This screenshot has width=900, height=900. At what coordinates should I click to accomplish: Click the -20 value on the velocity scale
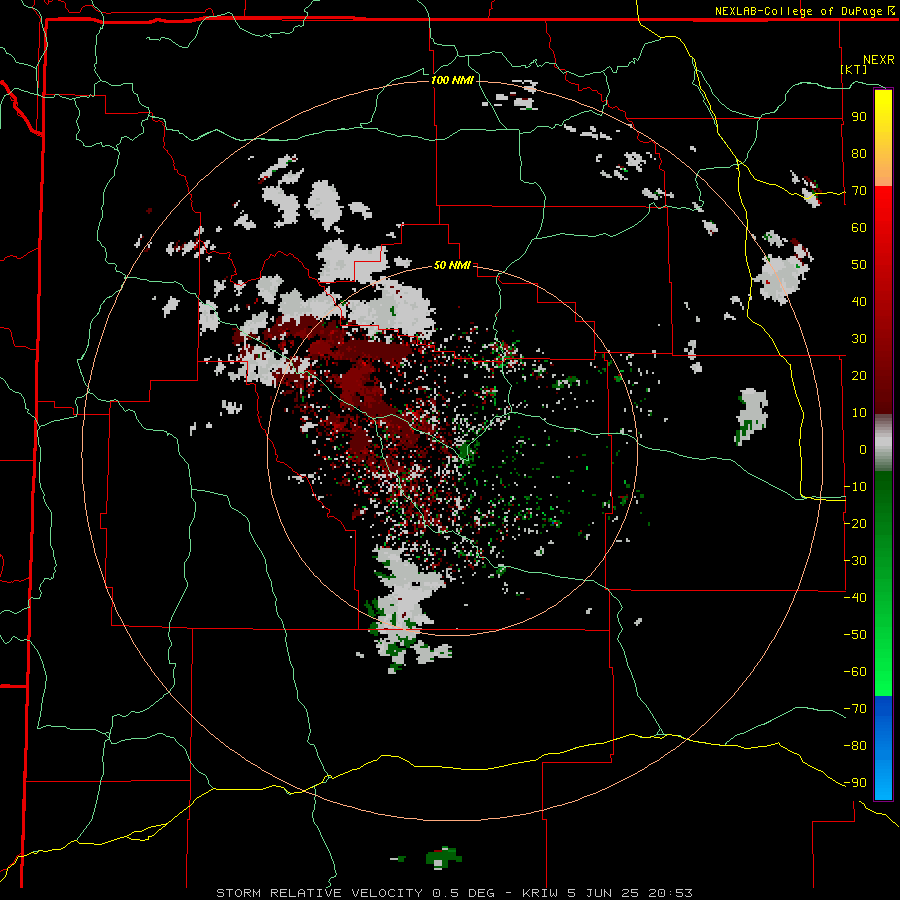(855, 523)
